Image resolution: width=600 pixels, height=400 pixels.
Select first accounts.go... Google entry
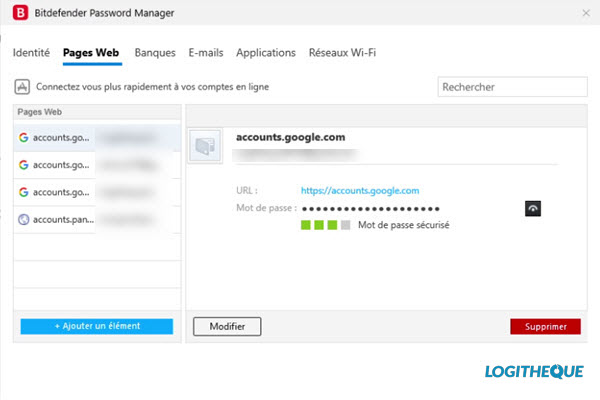click(x=97, y=138)
